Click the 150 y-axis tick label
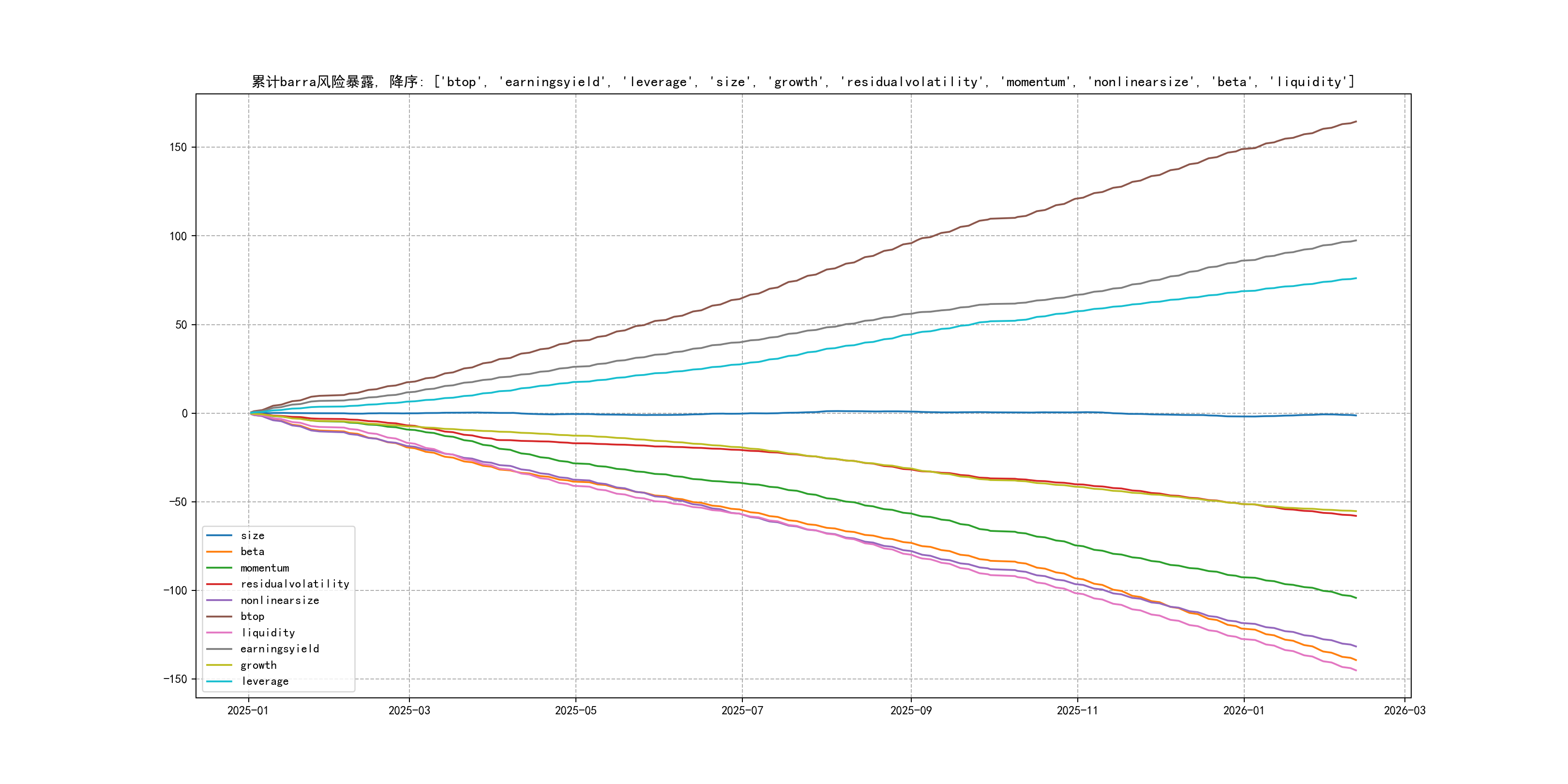 point(179,147)
